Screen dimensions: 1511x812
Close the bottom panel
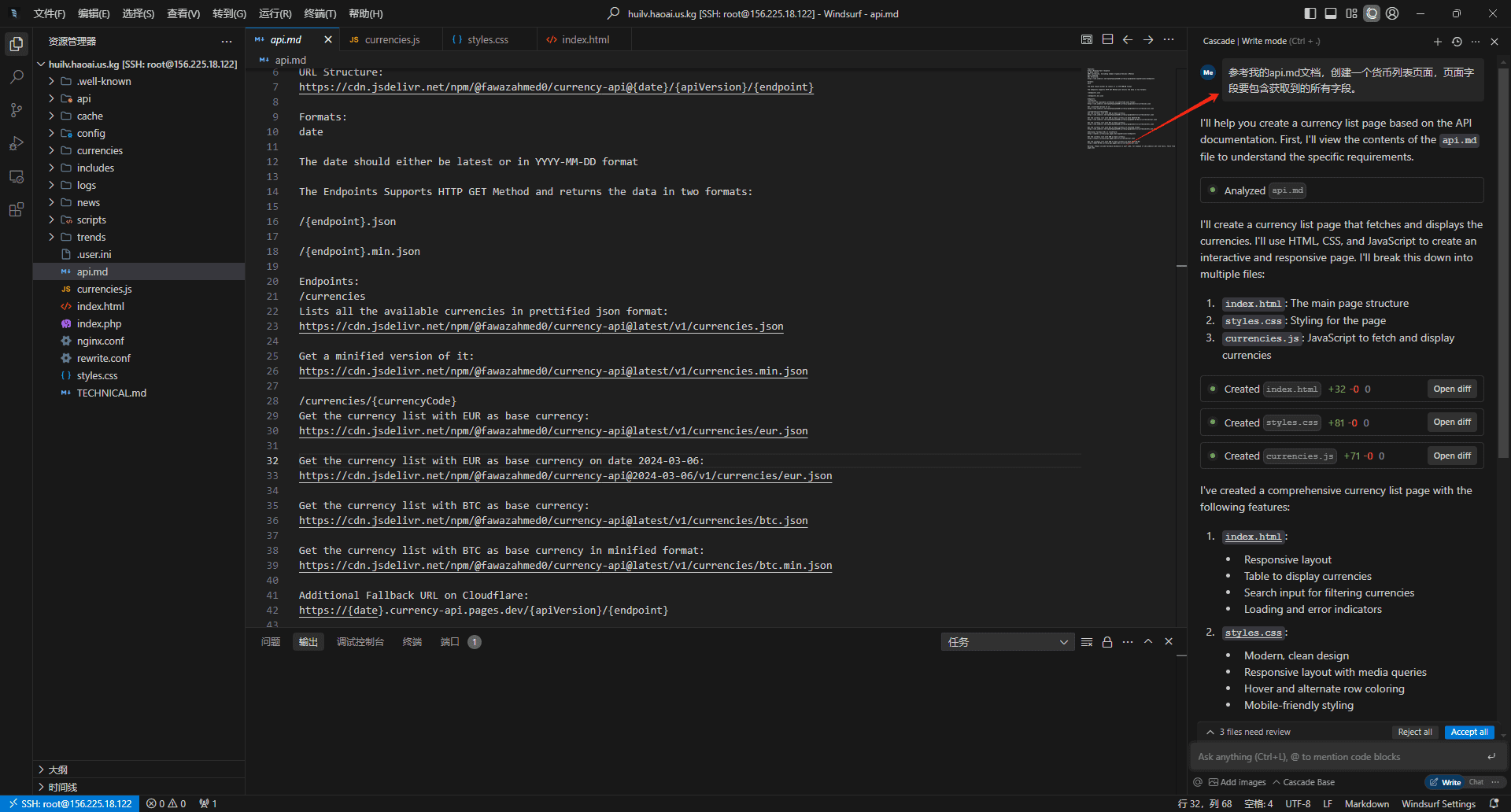1169,642
